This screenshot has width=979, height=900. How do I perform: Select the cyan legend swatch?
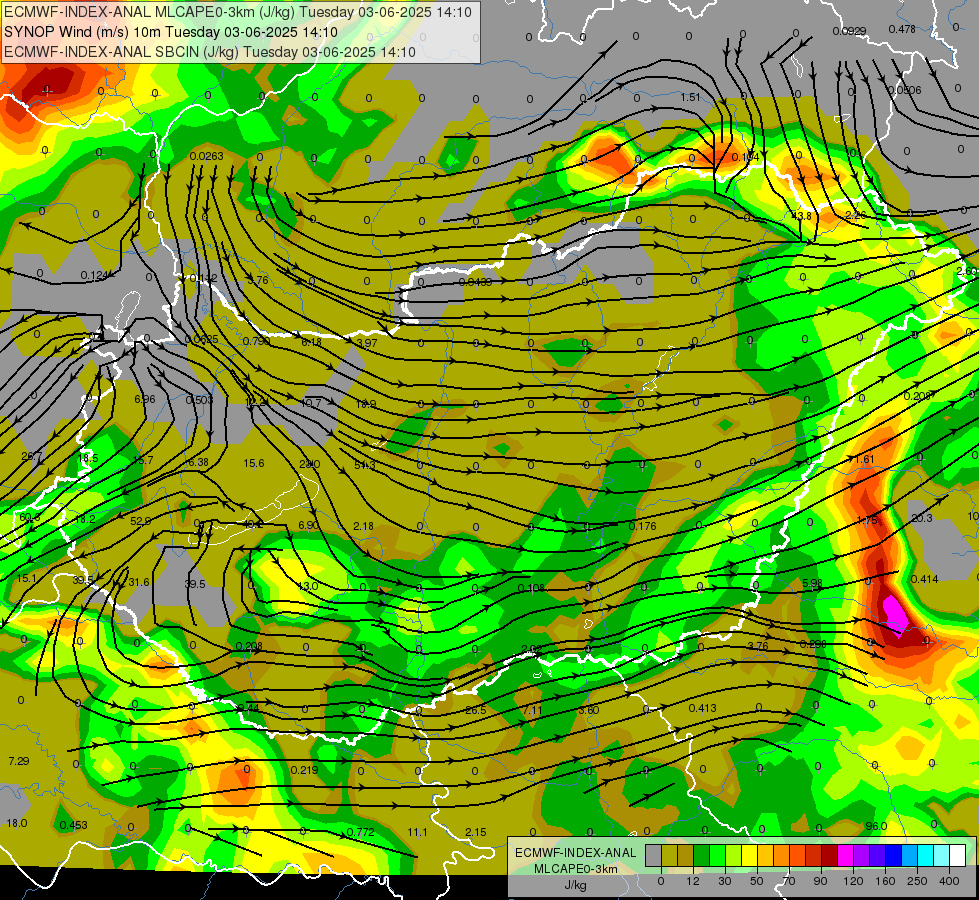point(925,856)
